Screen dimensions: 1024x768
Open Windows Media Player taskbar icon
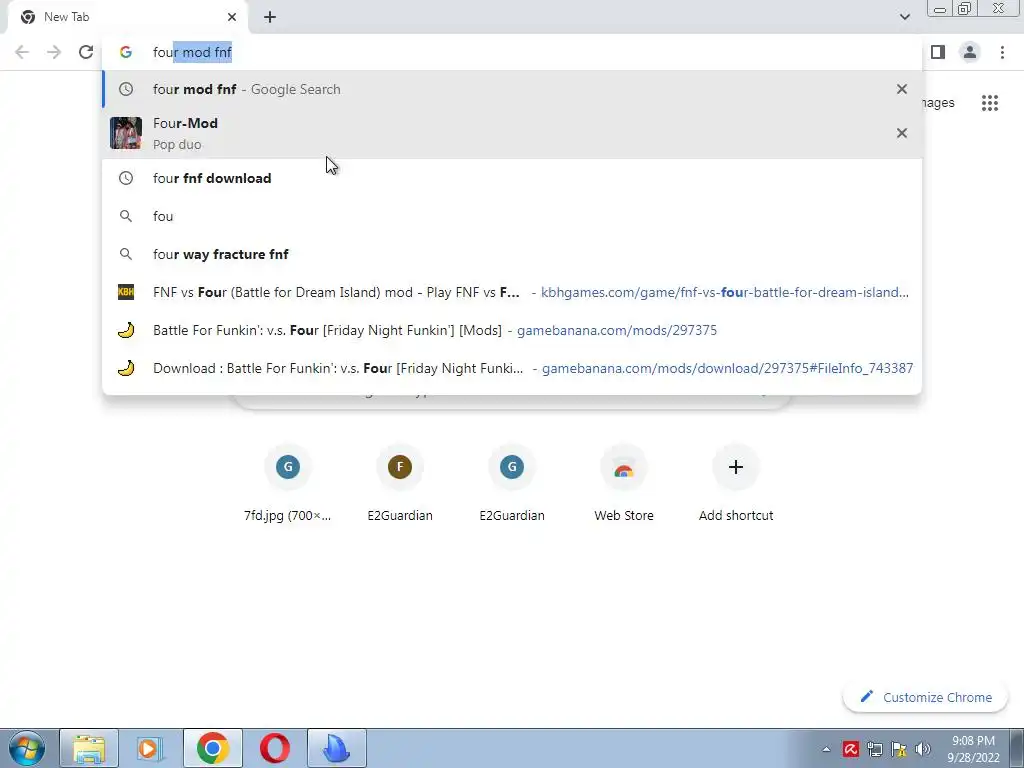pos(150,748)
